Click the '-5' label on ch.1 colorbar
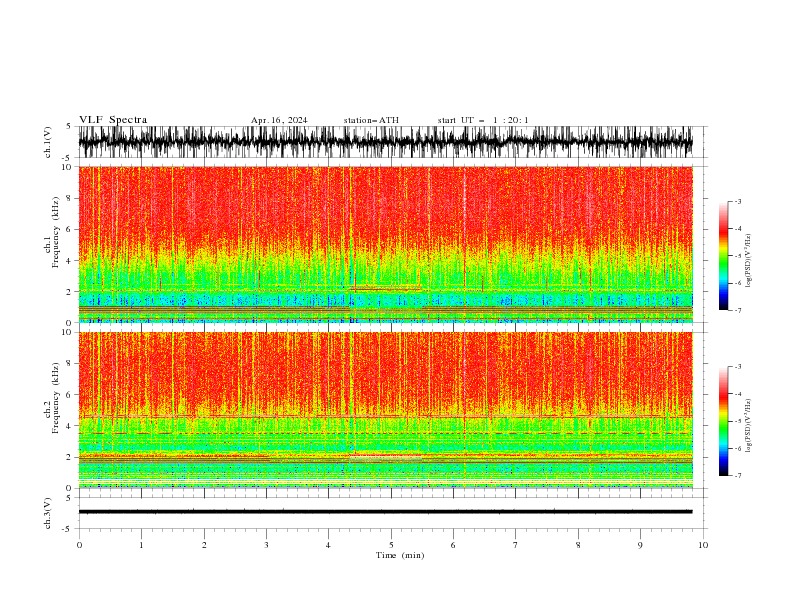Screen dimensions: 792x612 pyautogui.click(x=737, y=256)
